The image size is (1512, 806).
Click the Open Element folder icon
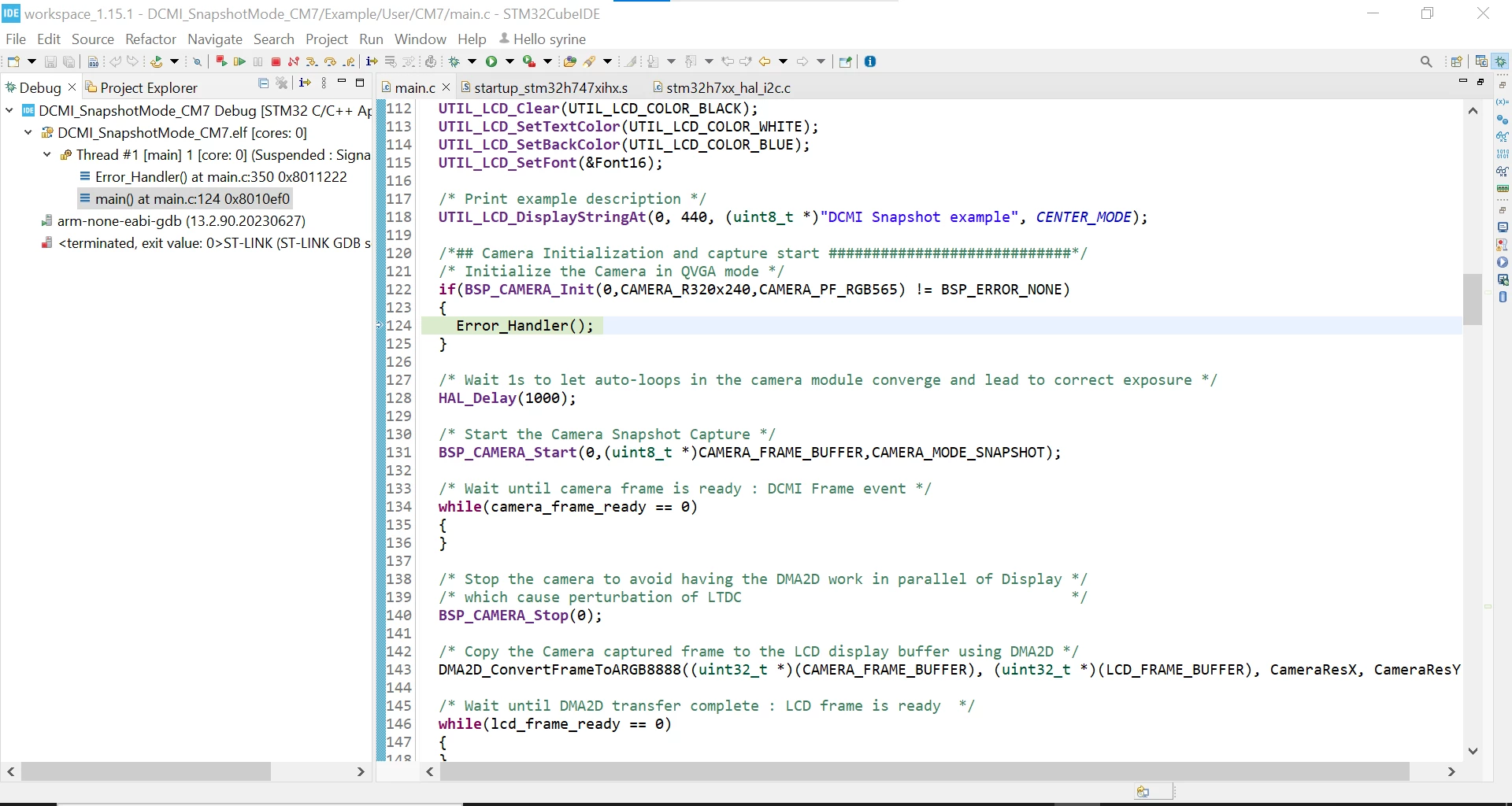(570, 61)
